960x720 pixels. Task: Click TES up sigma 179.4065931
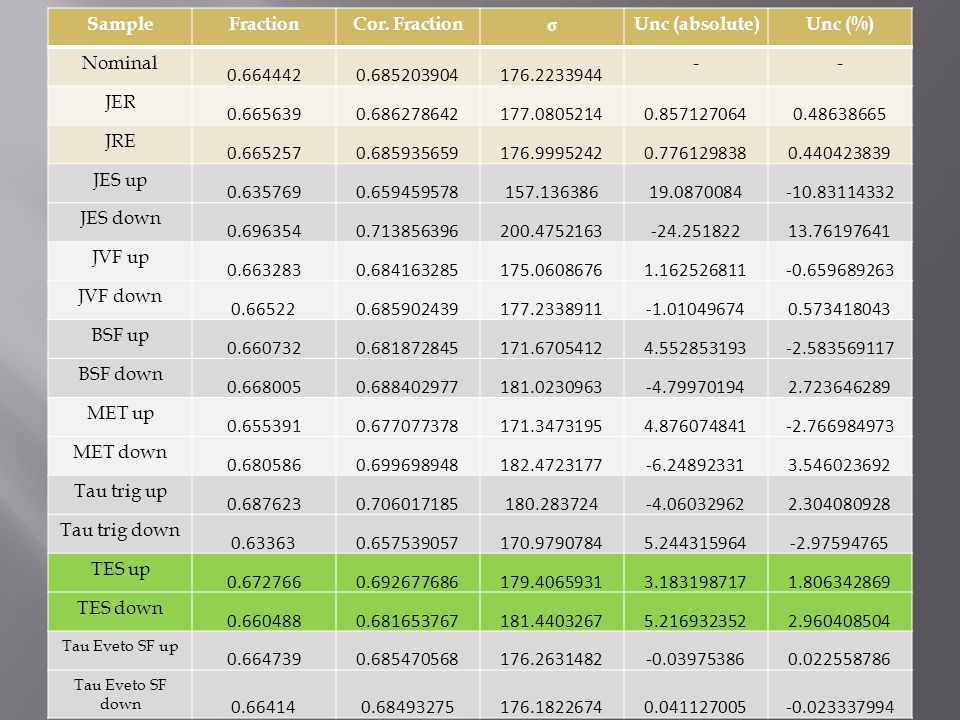pos(551,582)
